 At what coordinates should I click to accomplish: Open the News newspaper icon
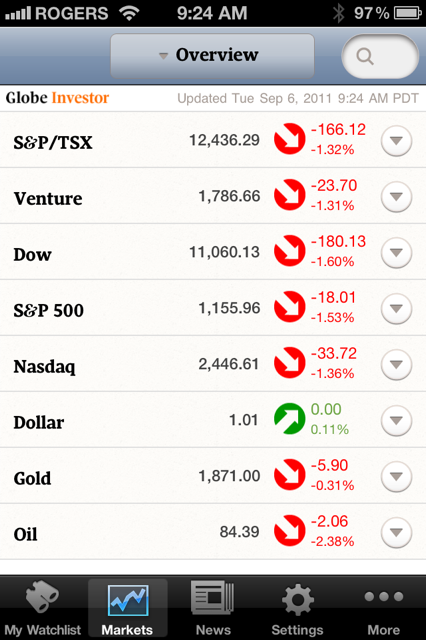click(x=213, y=598)
